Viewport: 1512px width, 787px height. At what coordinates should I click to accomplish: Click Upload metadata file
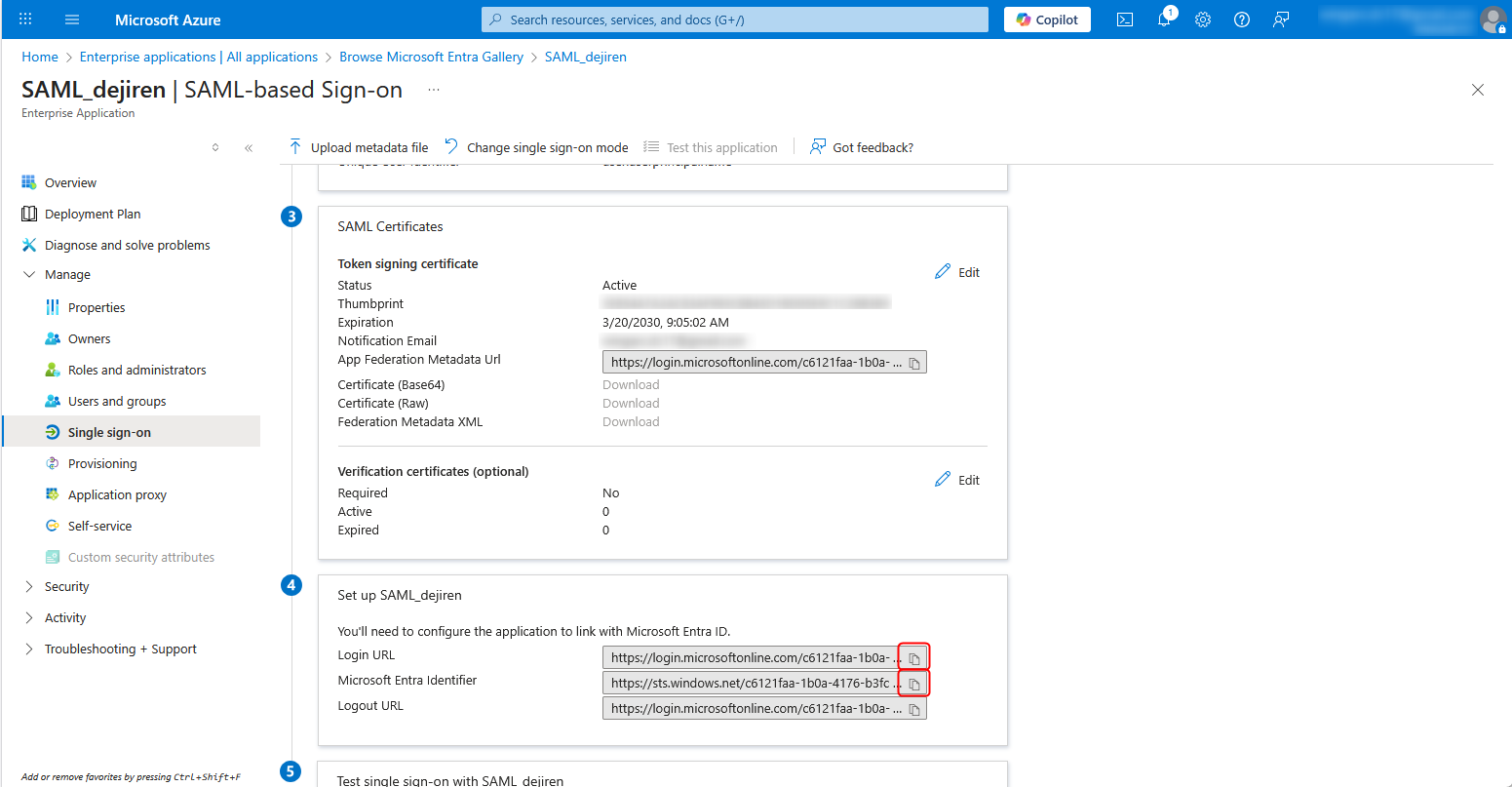(359, 147)
